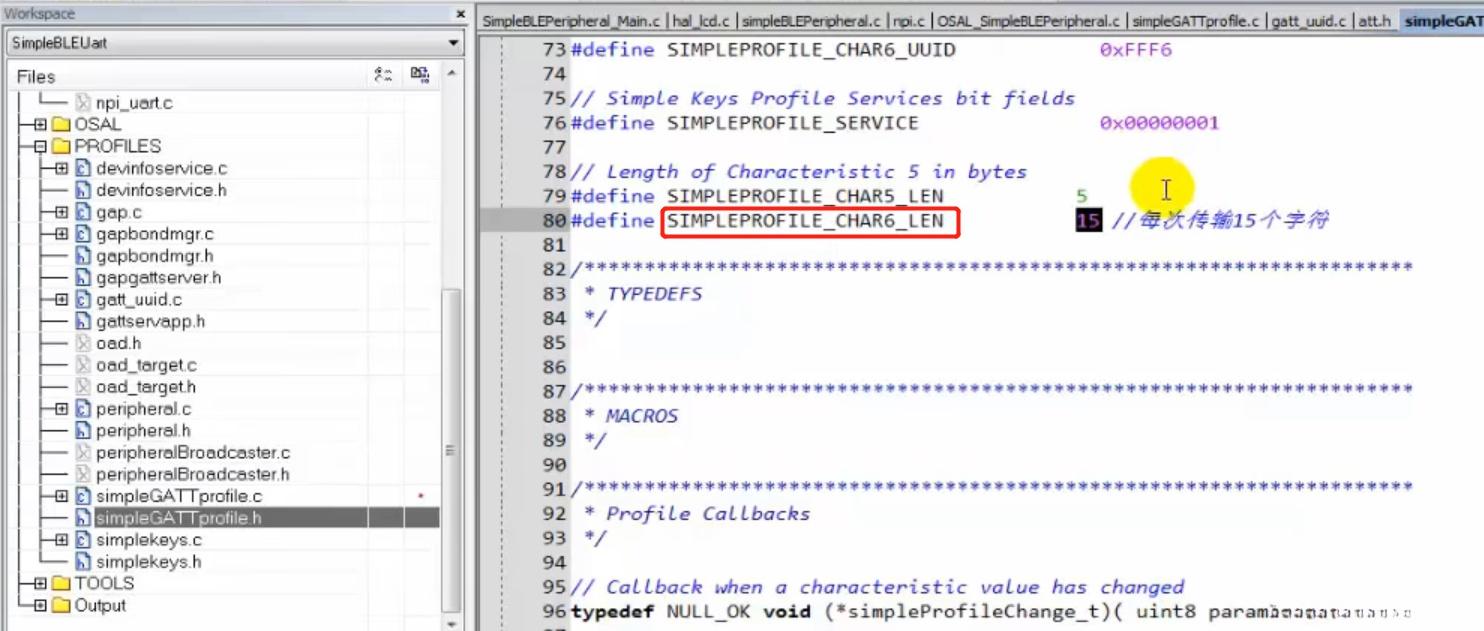This screenshot has height=631, width=1484.
Task: Expand the TOOLS folder
Action: pos(40,583)
